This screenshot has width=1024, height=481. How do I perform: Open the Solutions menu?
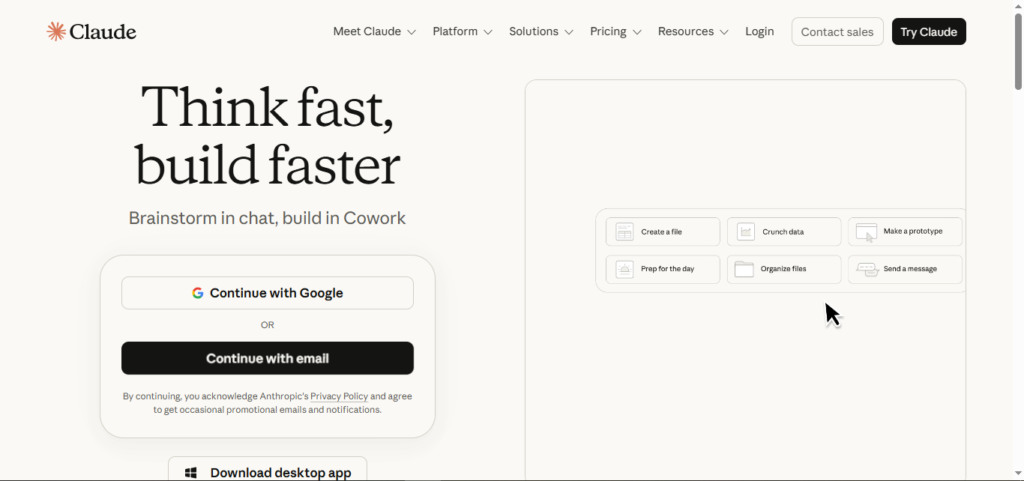pos(541,31)
